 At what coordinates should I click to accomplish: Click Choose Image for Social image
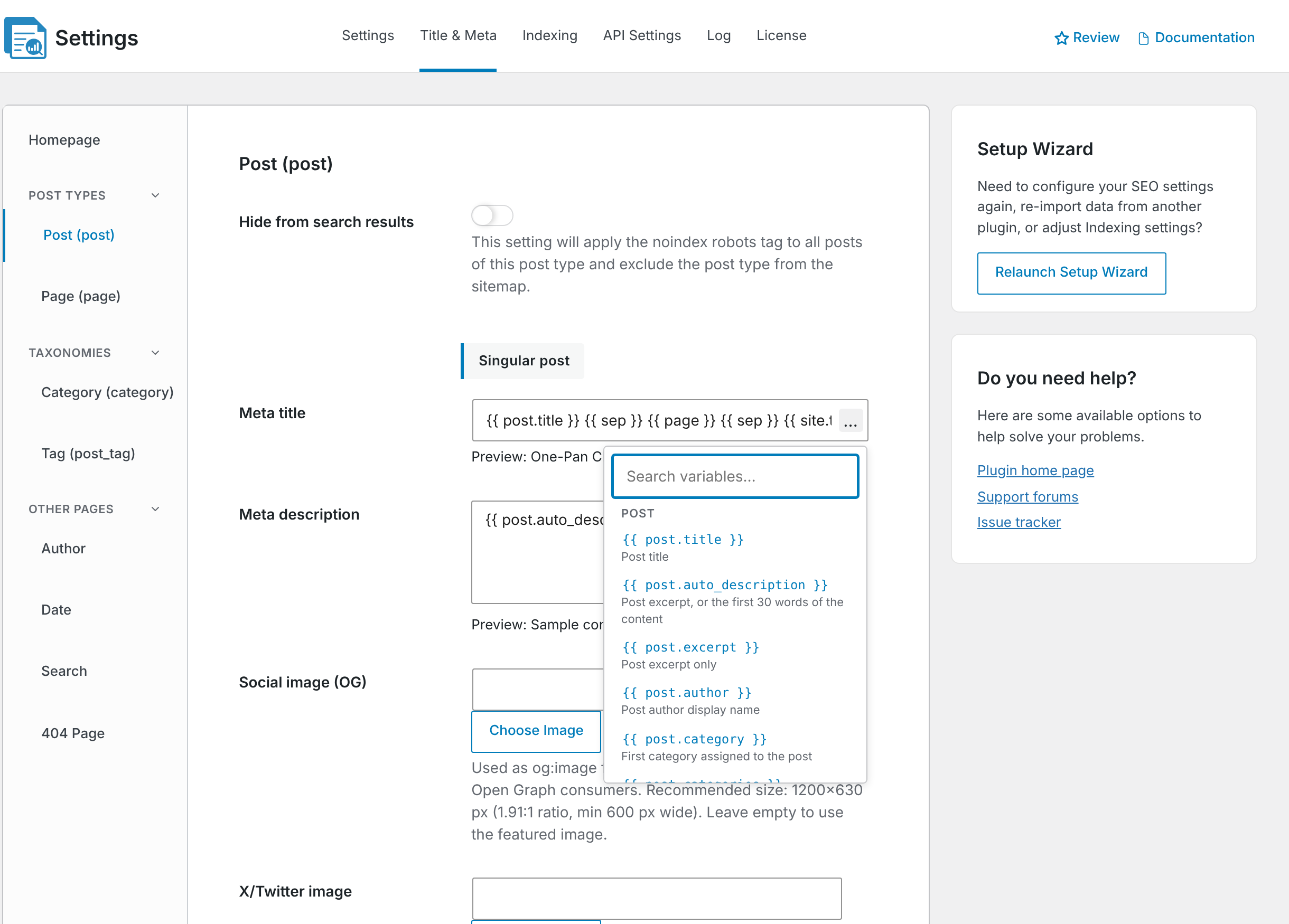click(x=536, y=731)
